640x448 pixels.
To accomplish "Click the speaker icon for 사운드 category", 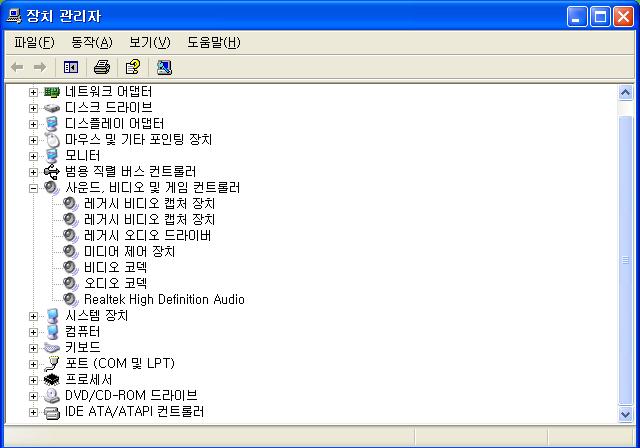I will (52, 188).
